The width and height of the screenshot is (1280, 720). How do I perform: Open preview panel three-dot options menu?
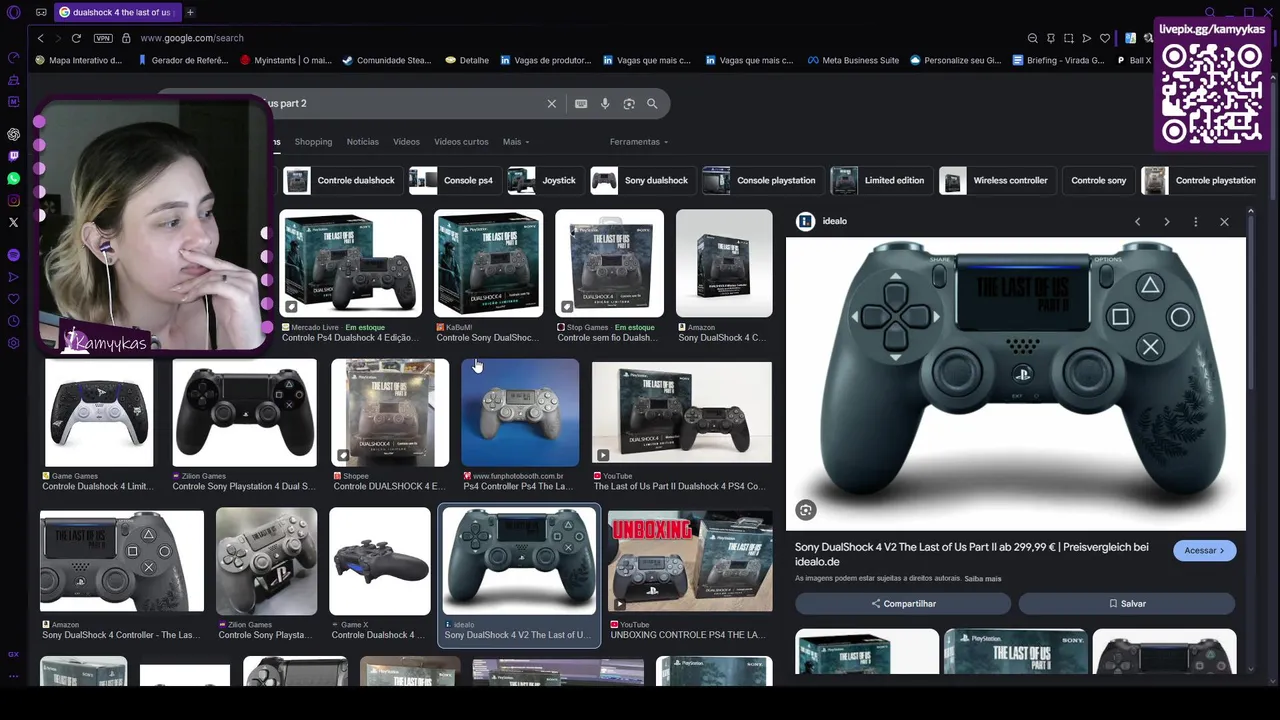point(1195,221)
